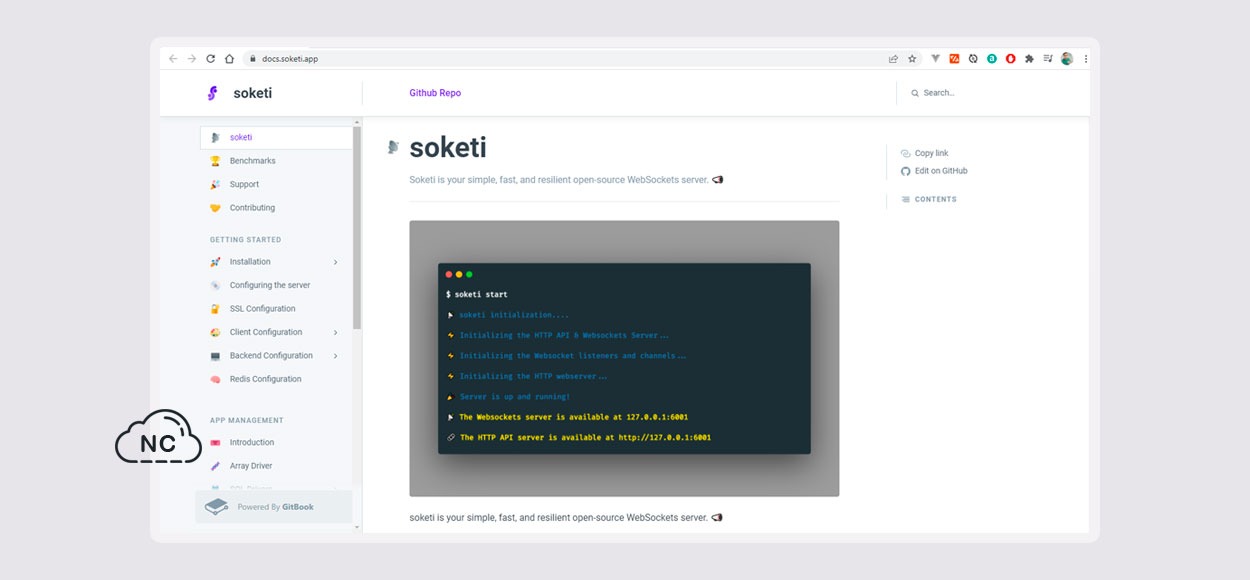Click the large soketi page heading
This screenshot has width=1250, height=580.
click(x=448, y=147)
